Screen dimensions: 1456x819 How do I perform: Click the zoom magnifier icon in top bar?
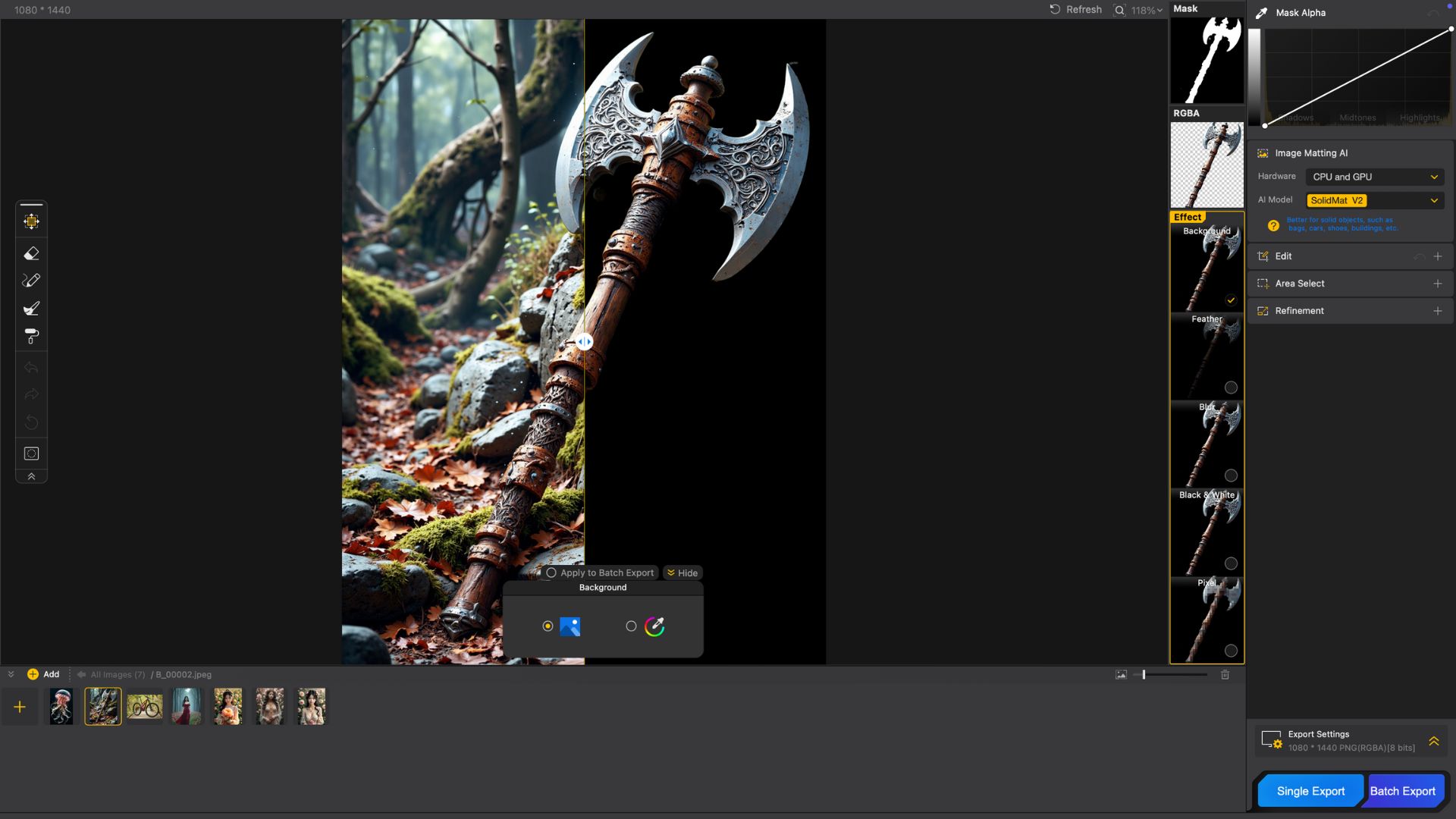point(1119,10)
